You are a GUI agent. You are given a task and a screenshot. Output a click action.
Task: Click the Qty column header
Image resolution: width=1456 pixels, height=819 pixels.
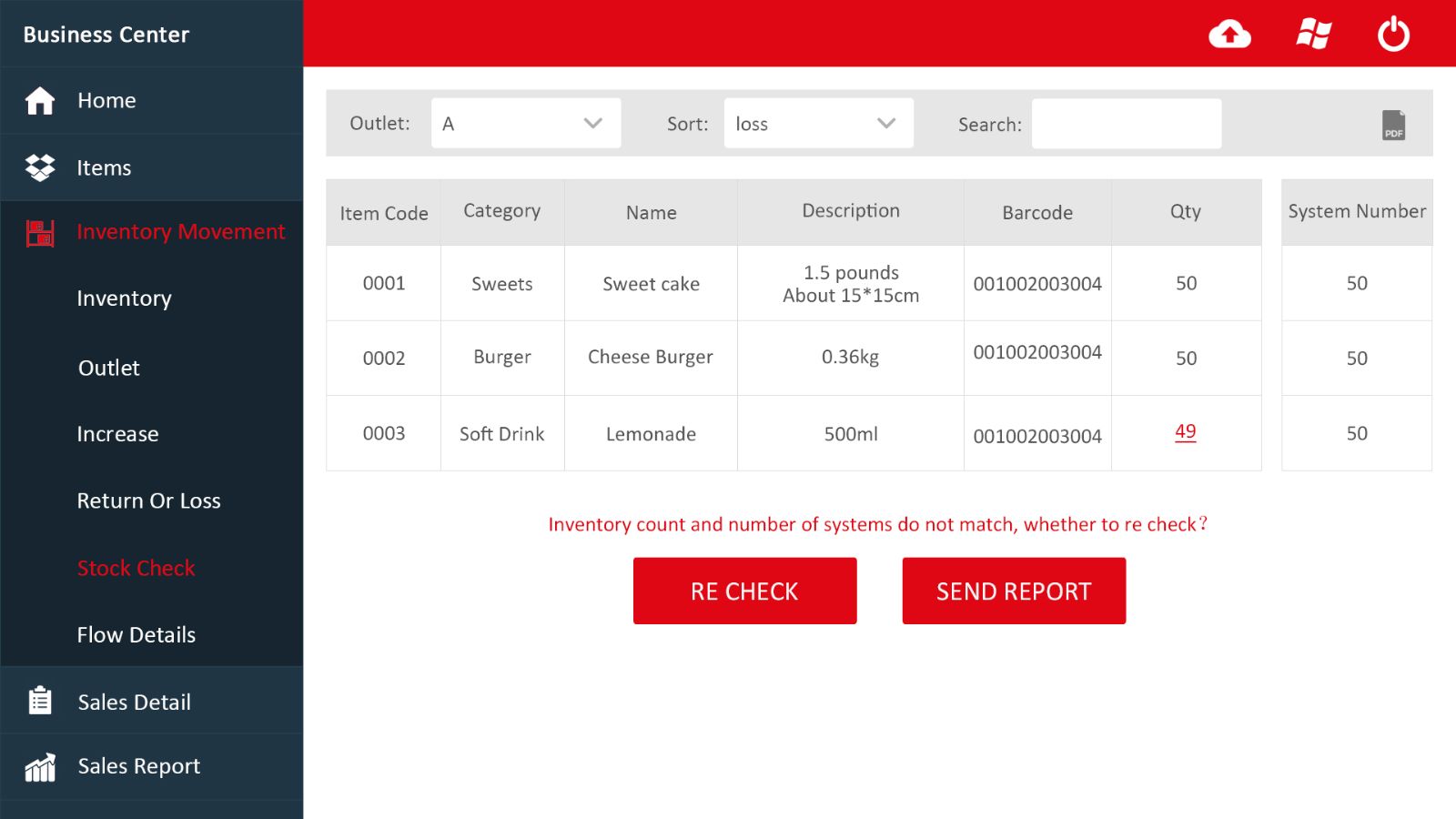(x=1185, y=212)
